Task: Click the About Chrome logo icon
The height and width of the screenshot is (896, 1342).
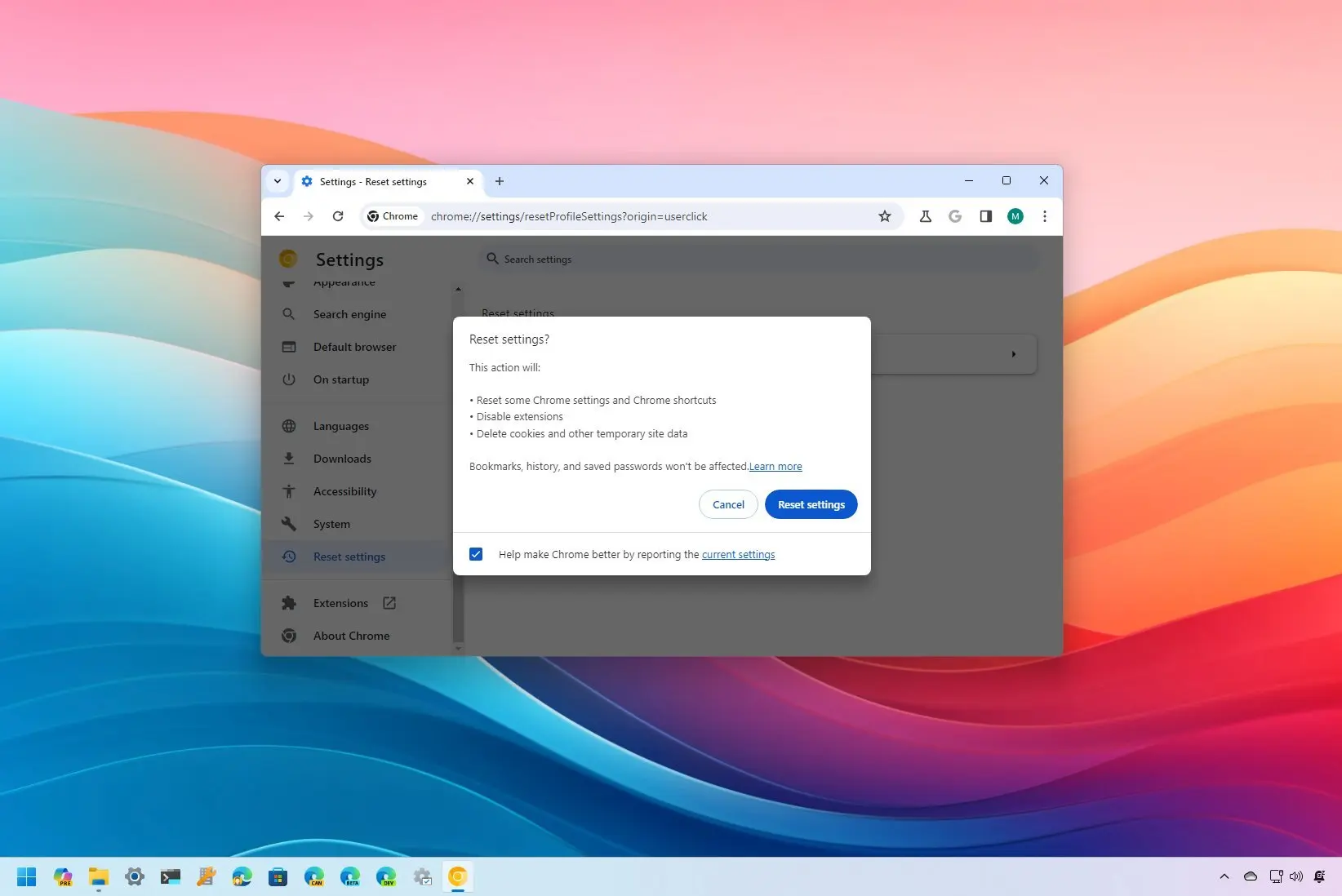Action: click(289, 636)
